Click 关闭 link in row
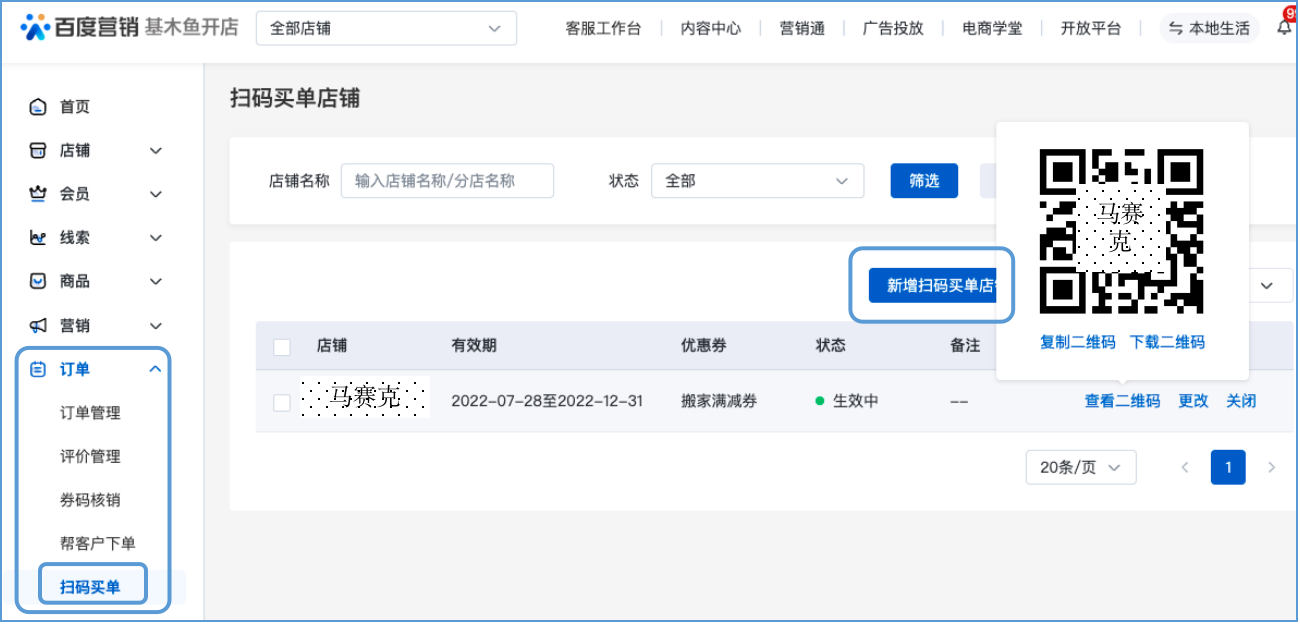The image size is (1300, 624). [x=1241, y=401]
